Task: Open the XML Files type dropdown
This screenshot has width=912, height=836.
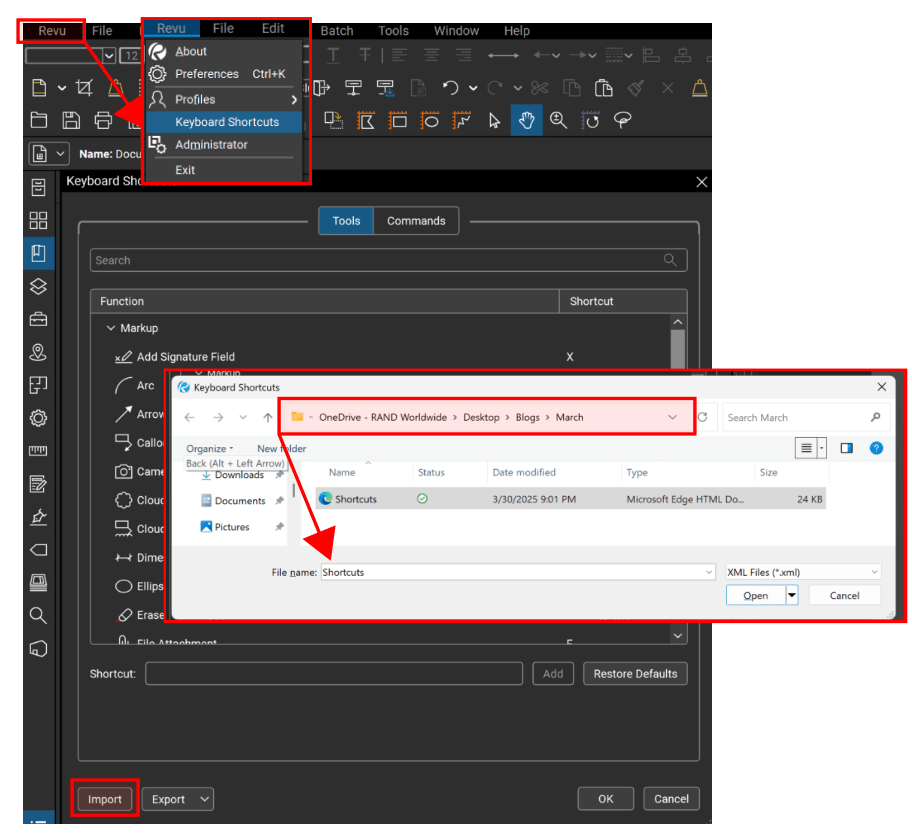Action: [x=803, y=572]
